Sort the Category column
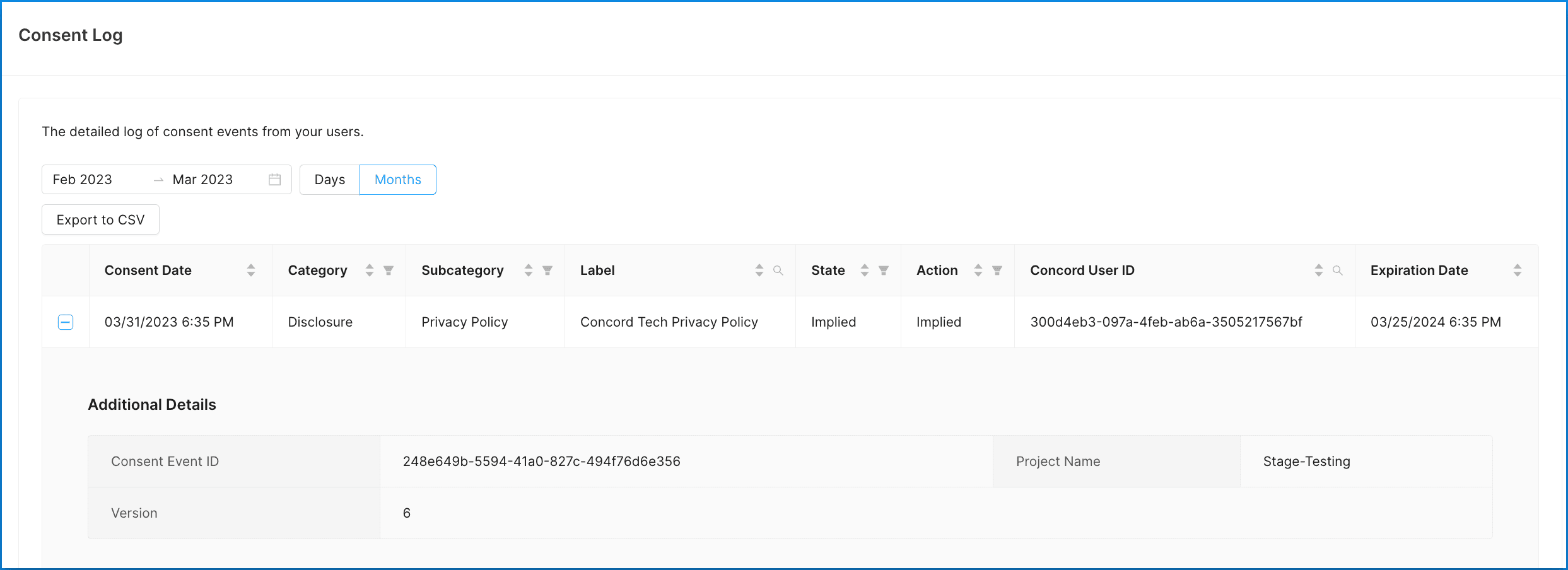Image resolution: width=1568 pixels, height=570 pixels. (x=370, y=270)
